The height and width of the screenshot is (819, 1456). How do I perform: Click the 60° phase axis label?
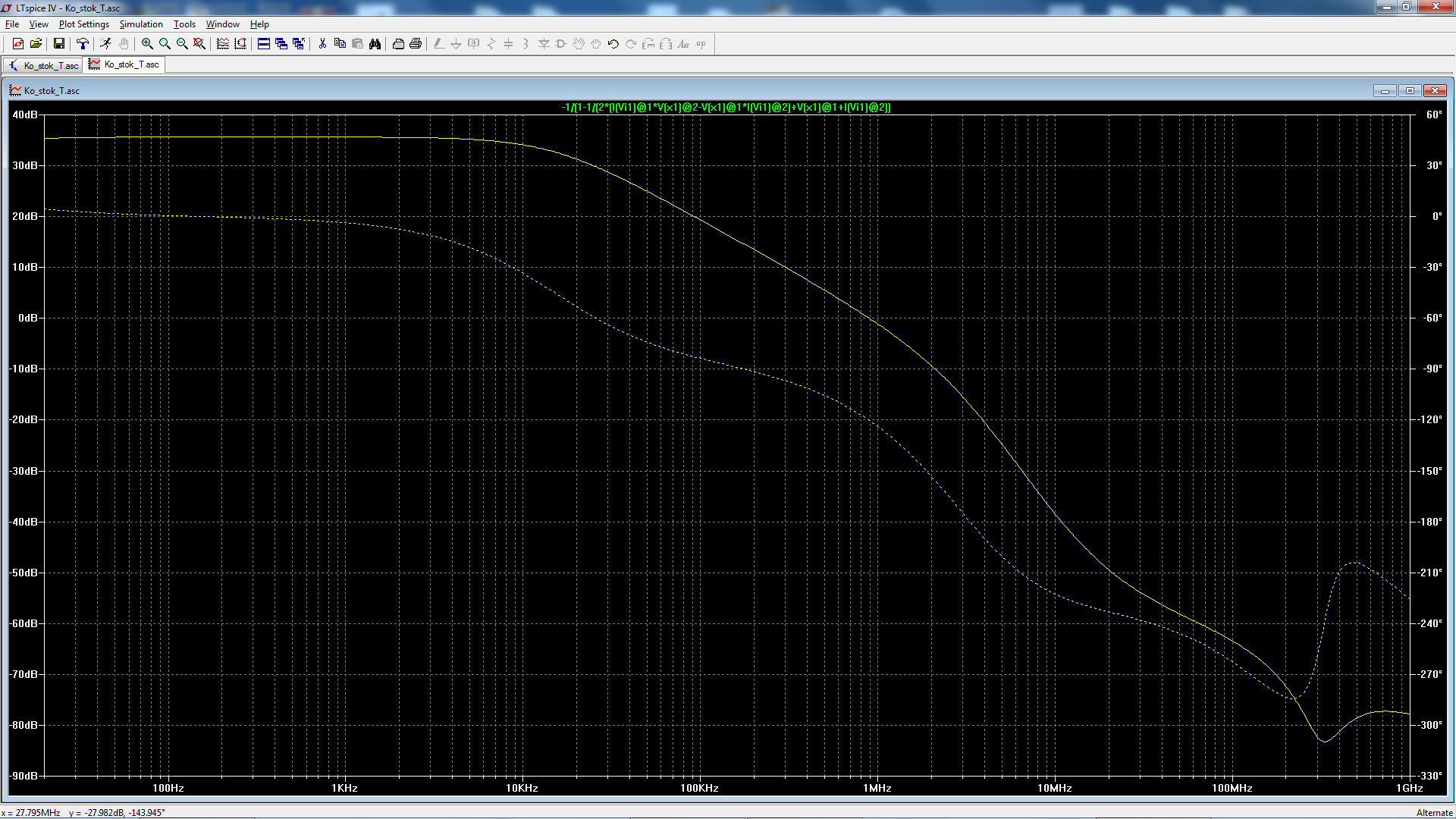coord(1433,115)
